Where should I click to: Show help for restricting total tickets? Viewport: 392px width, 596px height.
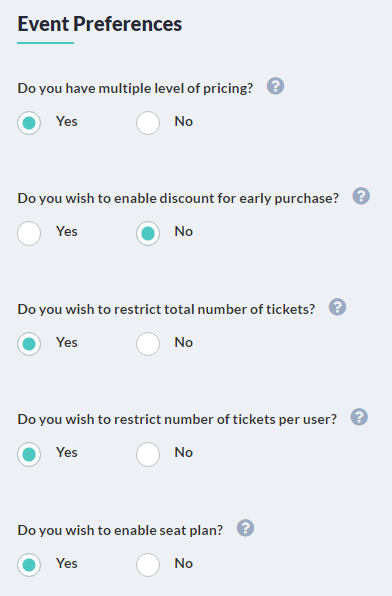(337, 307)
